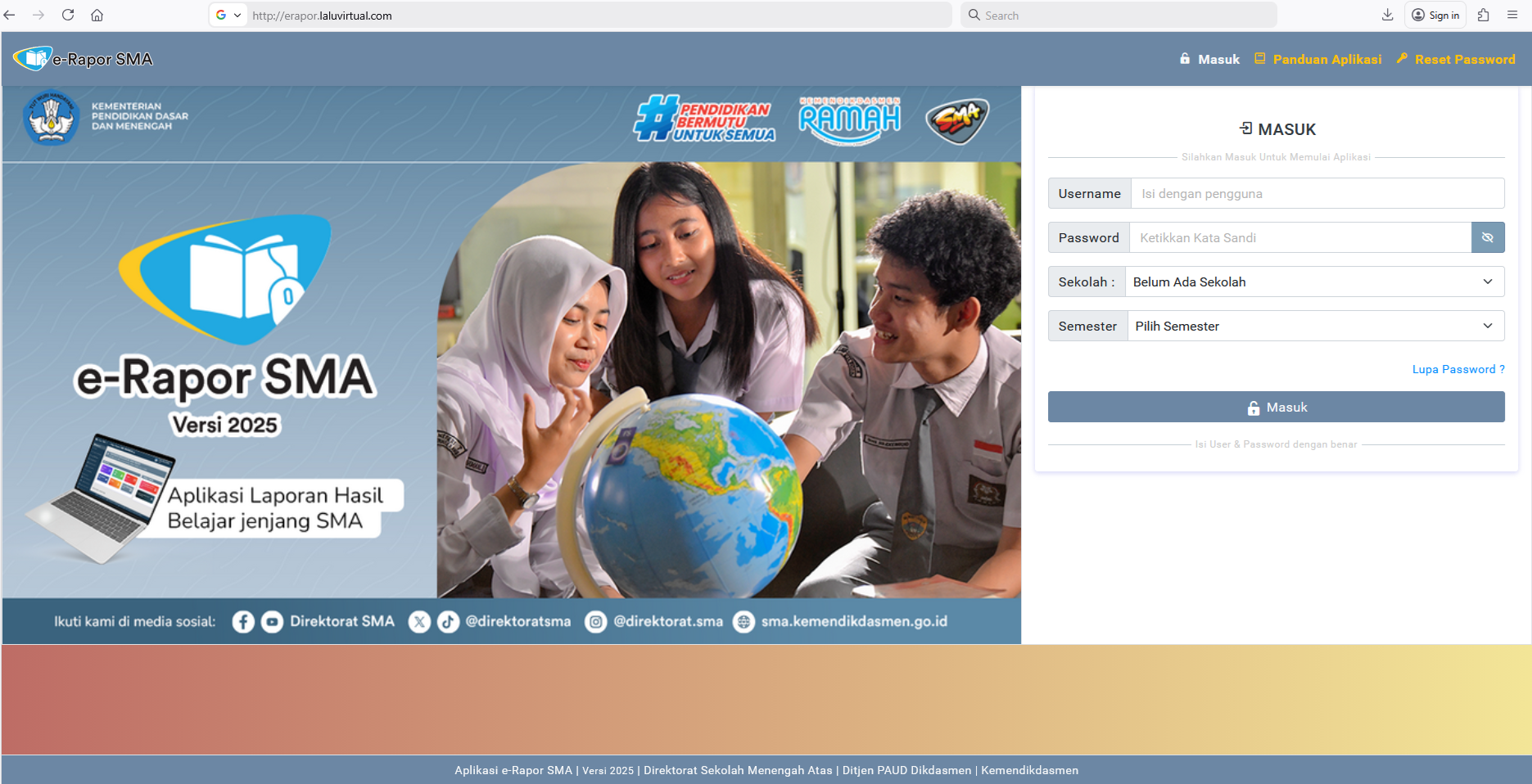This screenshot has width=1532, height=784.
Task: Select Masuk in the top navigation
Action: pyautogui.click(x=1209, y=59)
